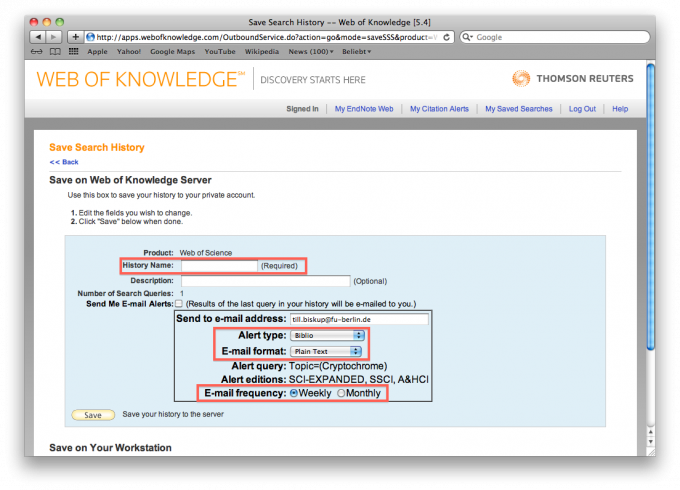Open My Citation Alerts link
This screenshot has width=680, height=490.
pyautogui.click(x=439, y=109)
